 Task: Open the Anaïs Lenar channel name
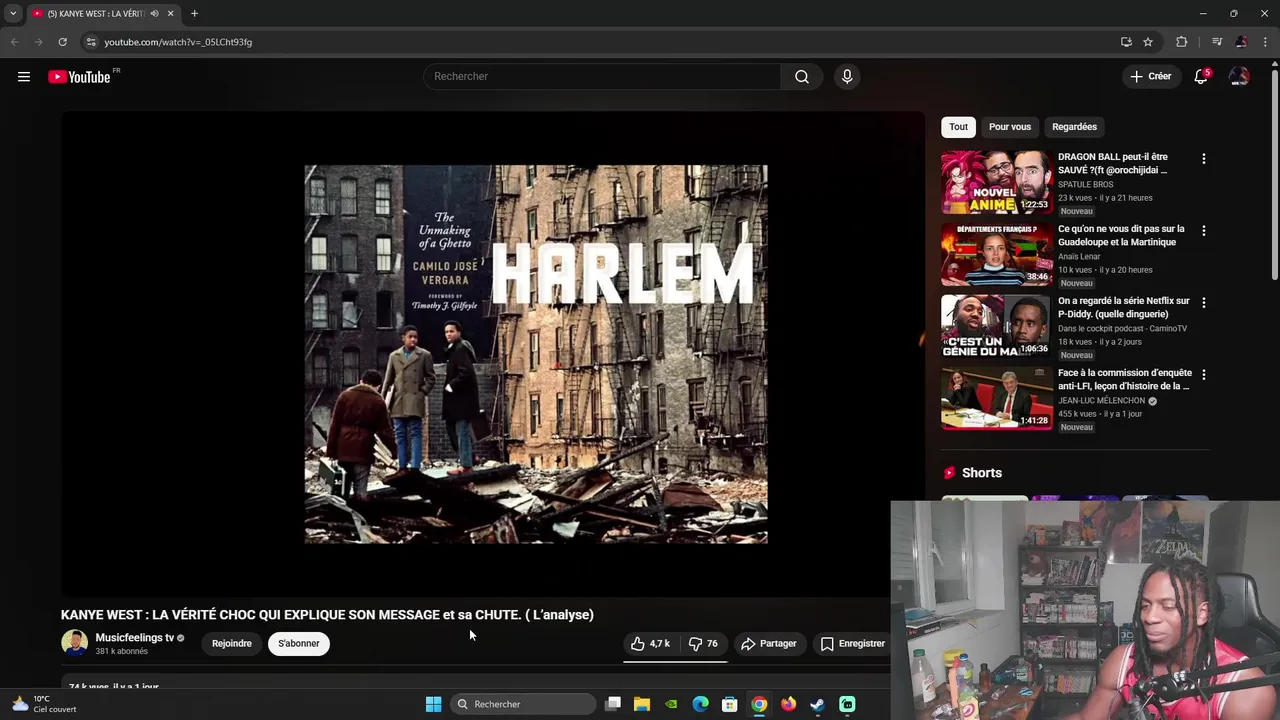[x=1079, y=257]
